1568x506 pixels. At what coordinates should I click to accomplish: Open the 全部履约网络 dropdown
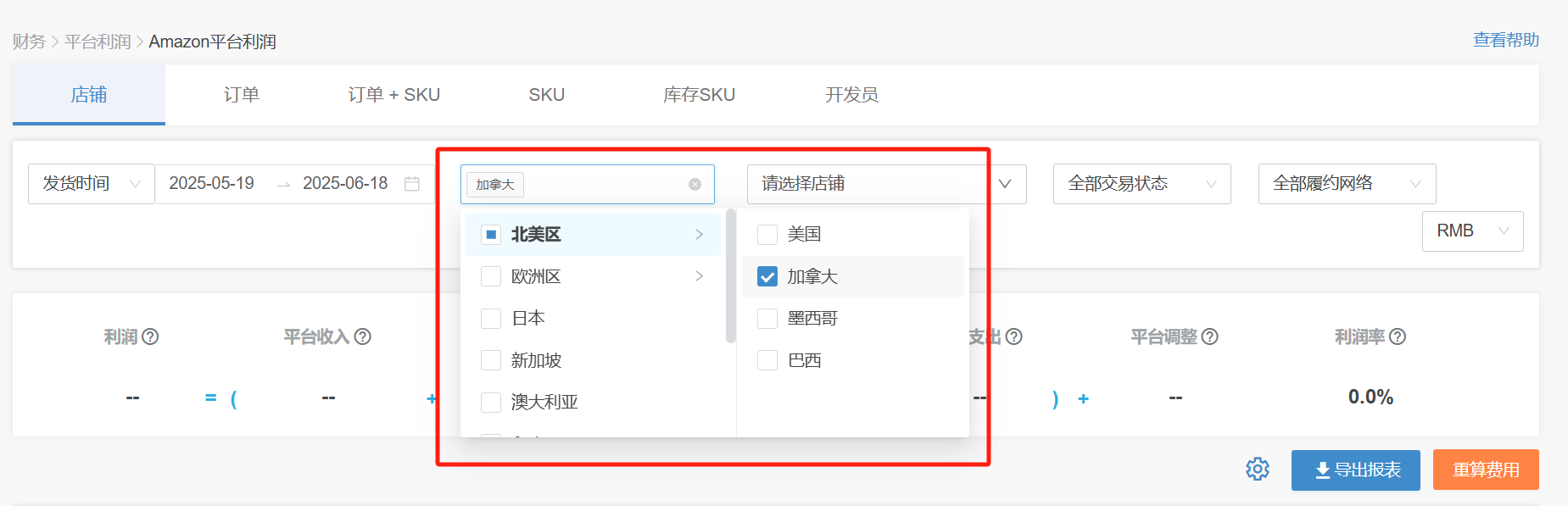[x=1348, y=184]
